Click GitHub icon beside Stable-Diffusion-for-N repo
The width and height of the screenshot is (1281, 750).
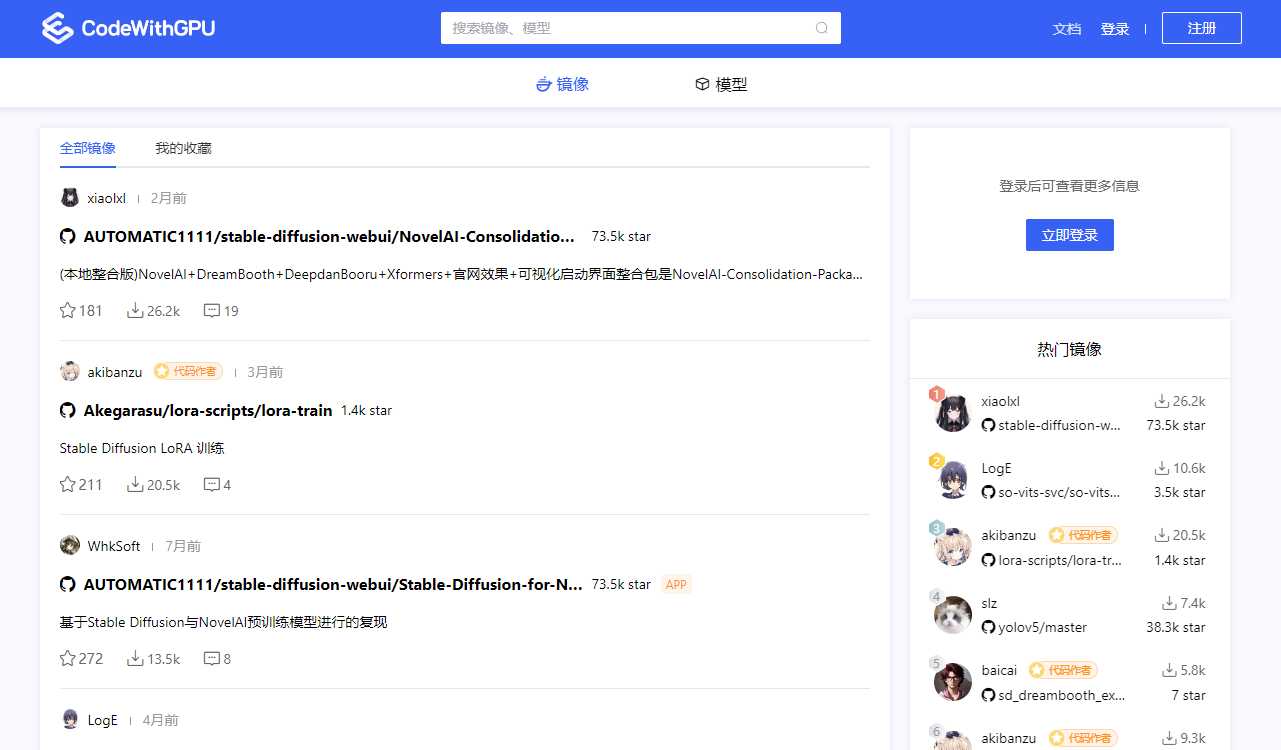pyautogui.click(x=68, y=585)
